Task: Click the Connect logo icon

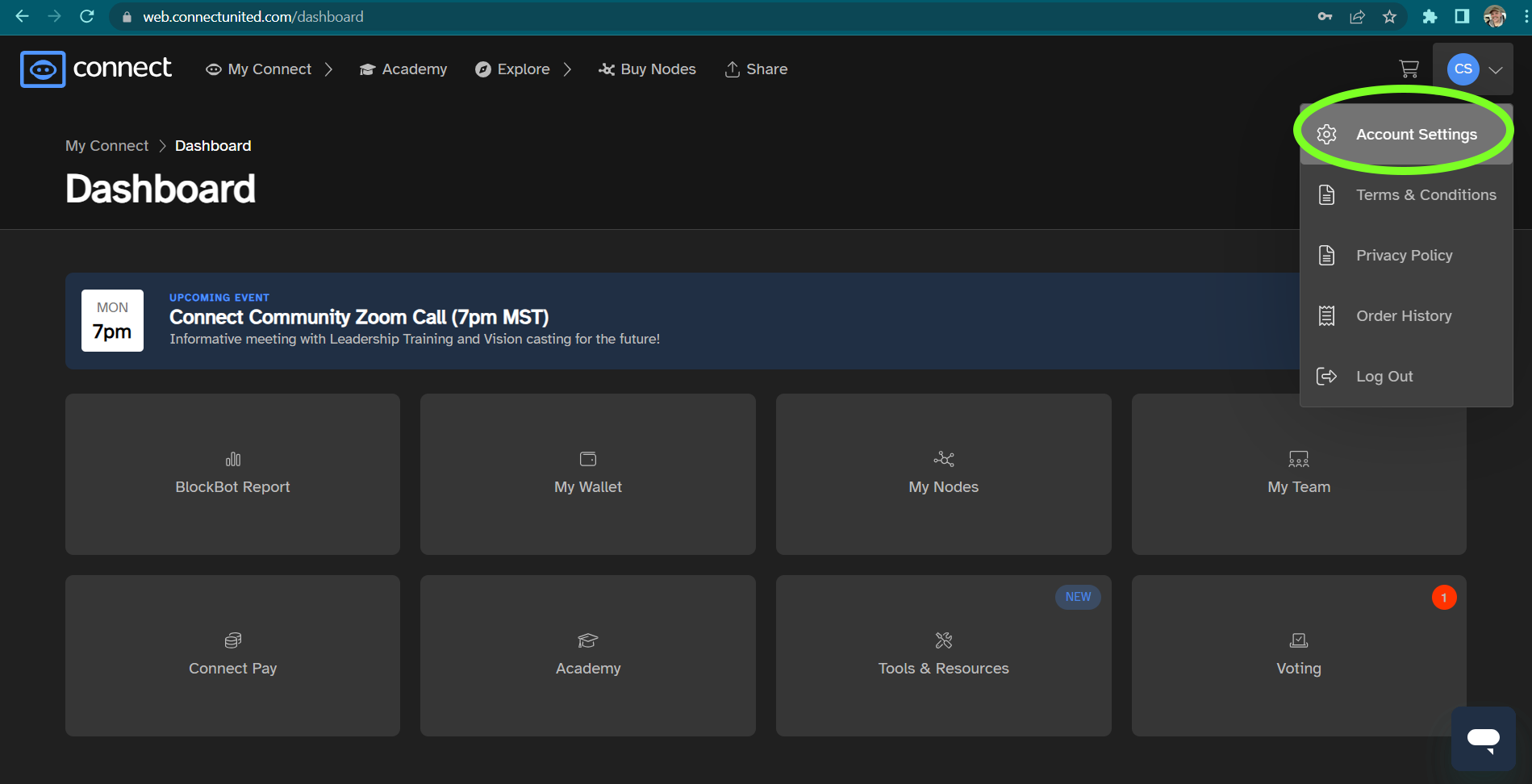Action: (43, 69)
